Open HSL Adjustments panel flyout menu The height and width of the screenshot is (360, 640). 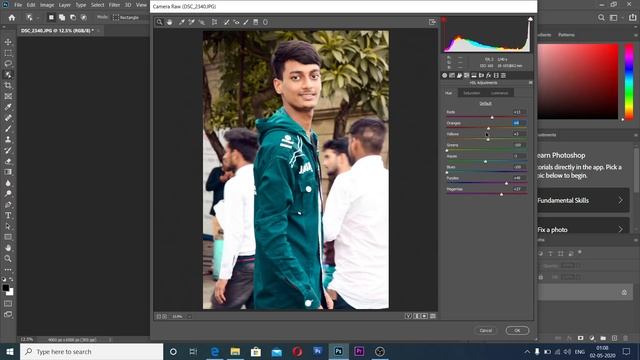530,83
